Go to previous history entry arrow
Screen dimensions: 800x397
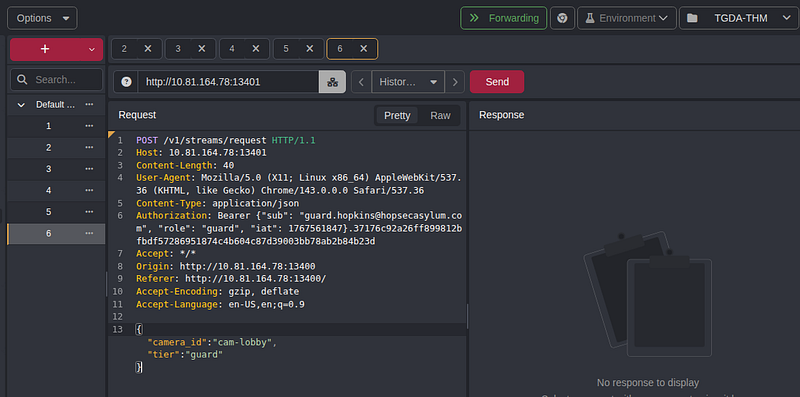[x=361, y=82]
